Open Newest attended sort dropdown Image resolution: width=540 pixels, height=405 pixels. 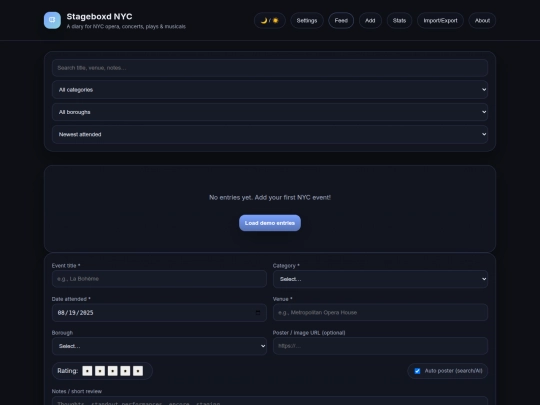(270, 134)
